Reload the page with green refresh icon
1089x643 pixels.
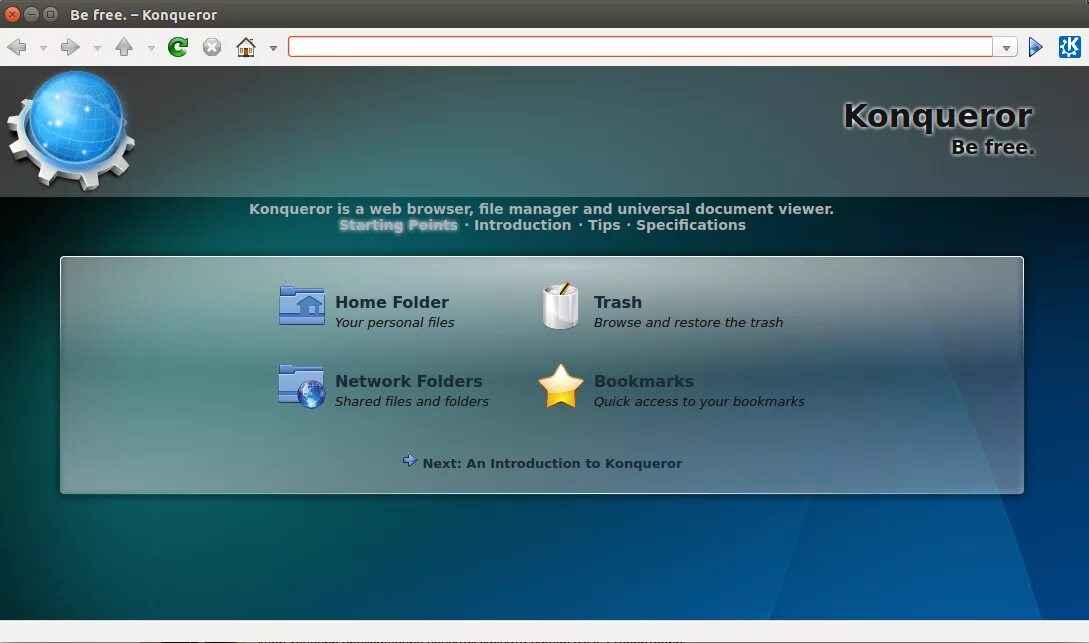coord(178,47)
